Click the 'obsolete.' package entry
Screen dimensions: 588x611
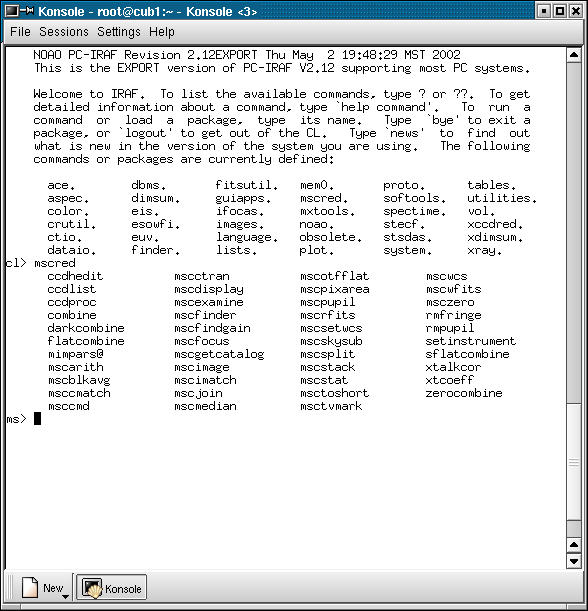point(330,237)
